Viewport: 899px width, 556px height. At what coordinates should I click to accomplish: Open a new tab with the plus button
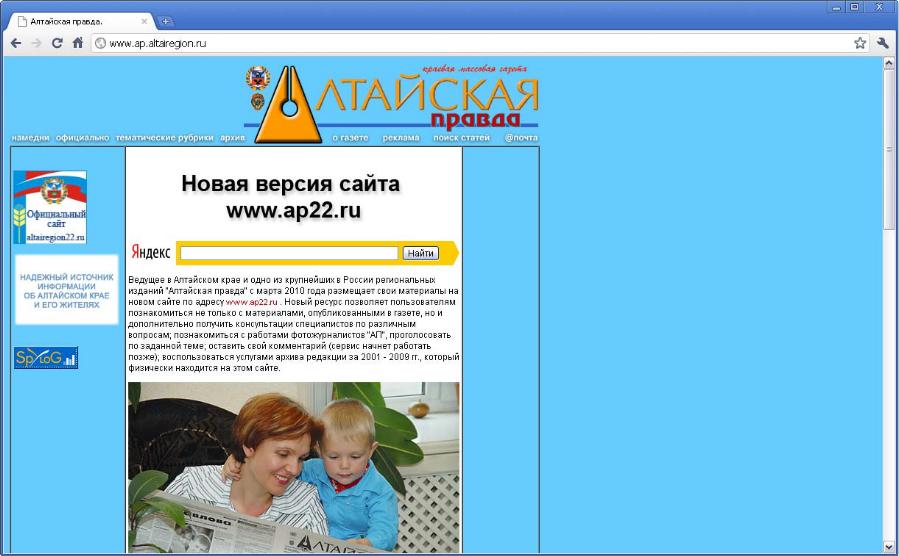point(165,21)
